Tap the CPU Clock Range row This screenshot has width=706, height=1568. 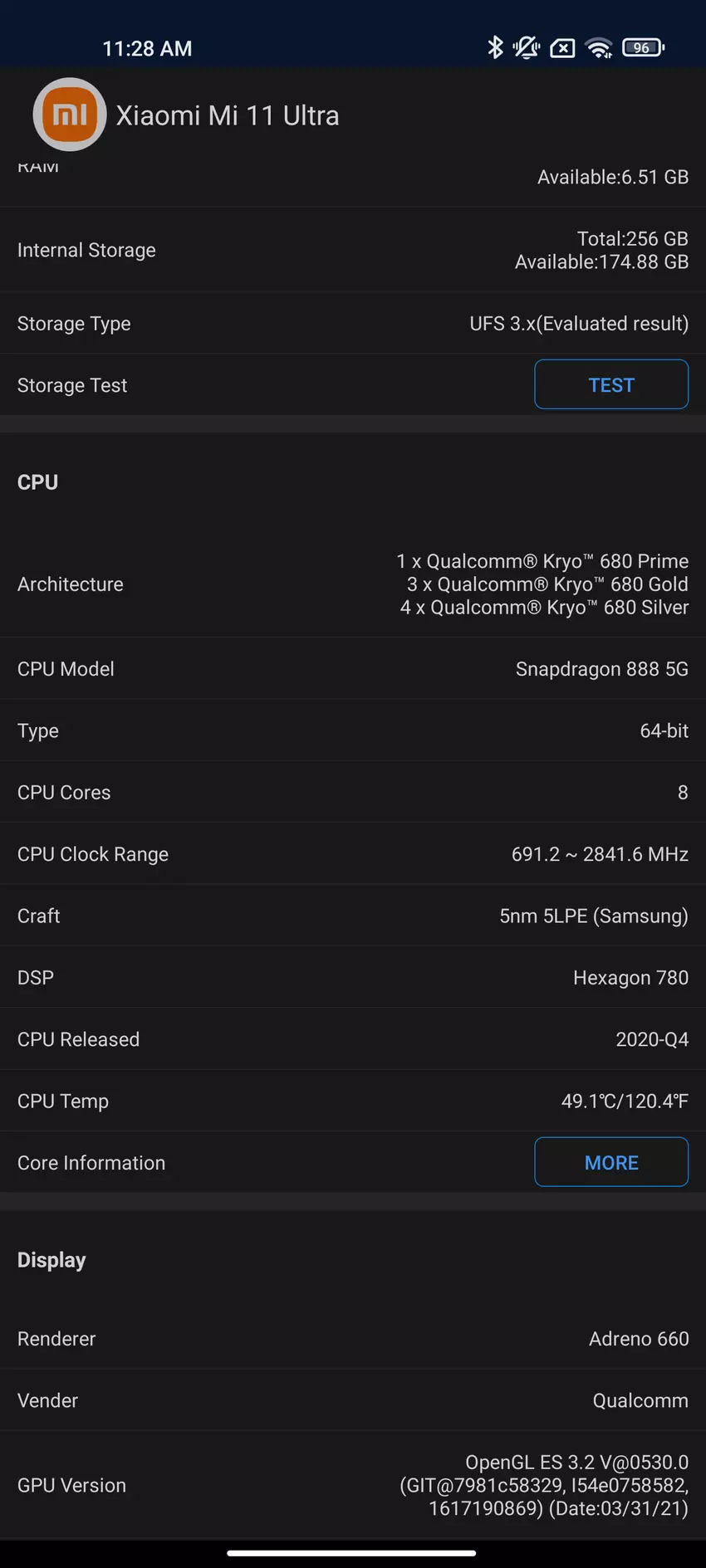353,854
